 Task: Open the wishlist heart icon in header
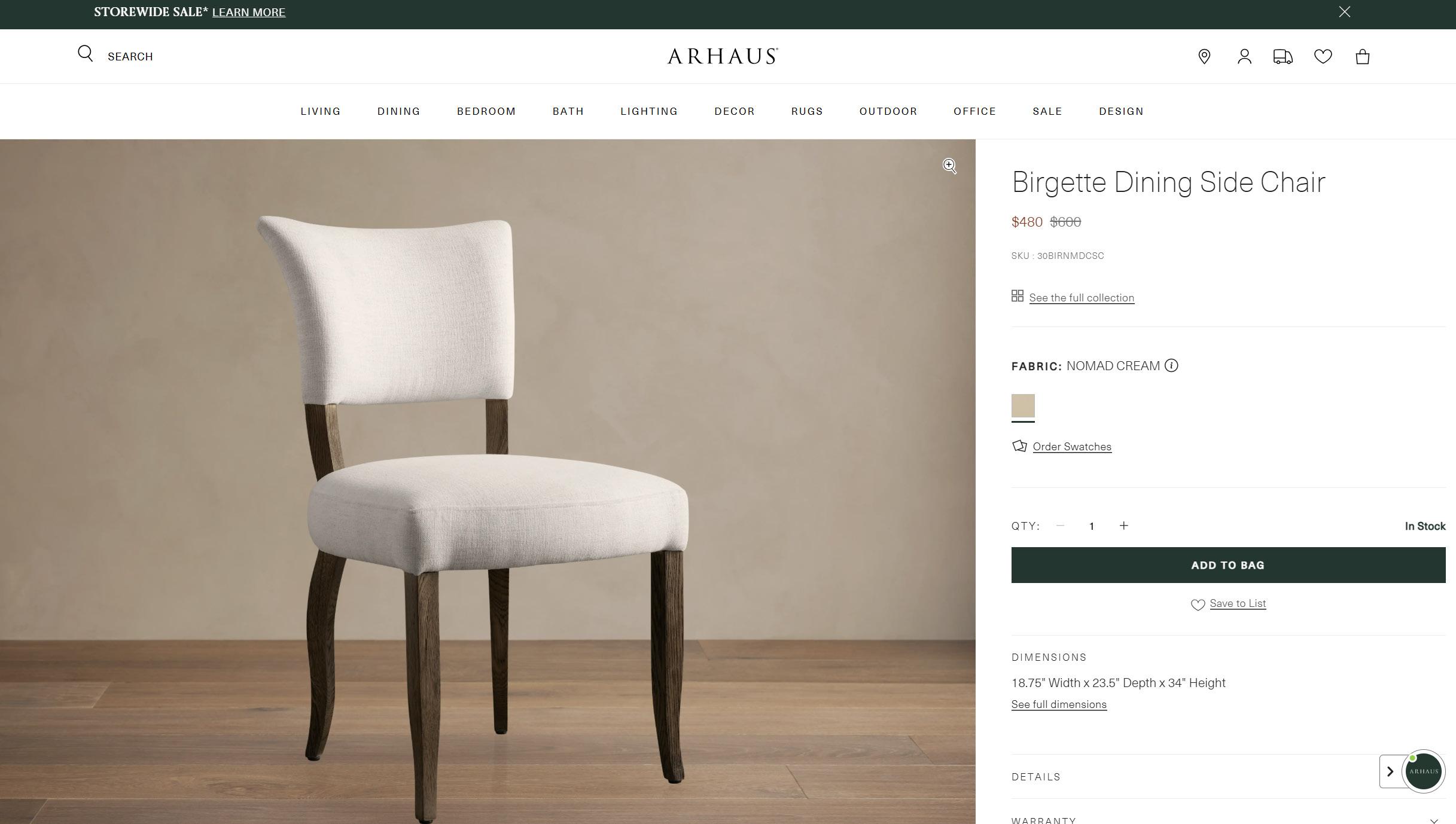(1323, 57)
